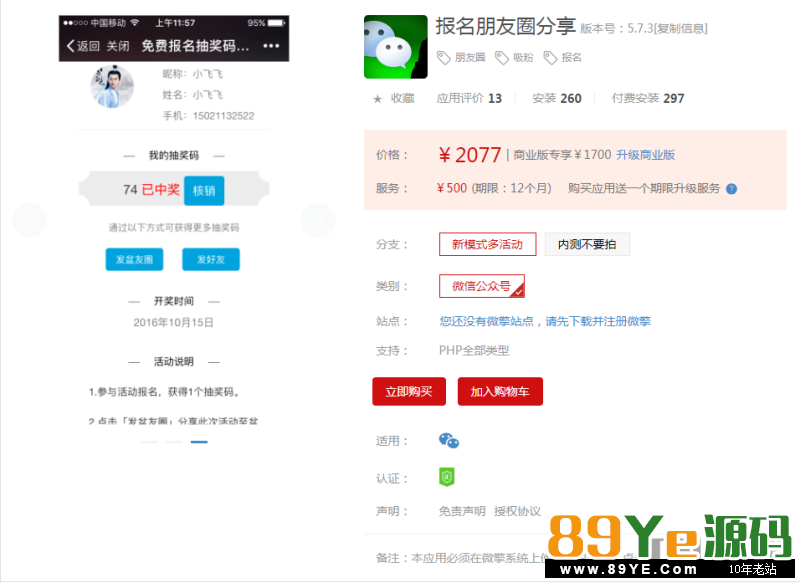Click the 立即购买 button

tap(409, 392)
